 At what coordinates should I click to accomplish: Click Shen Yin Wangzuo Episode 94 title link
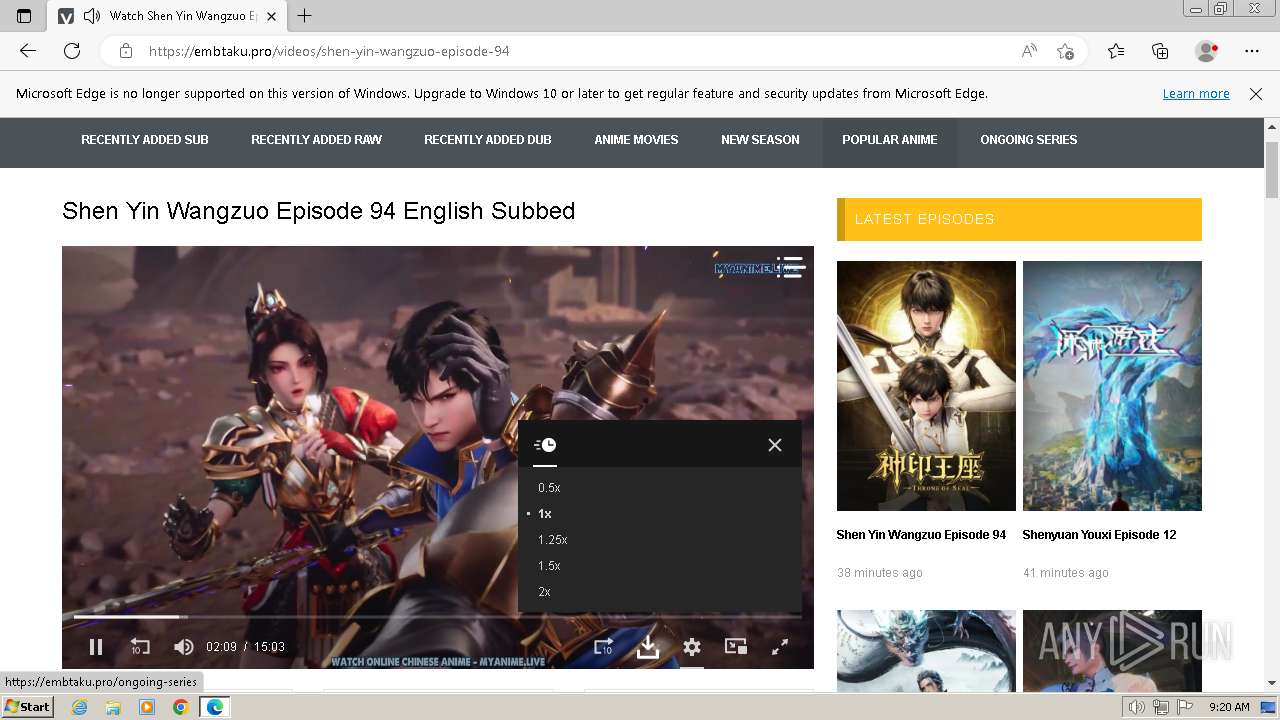pos(921,535)
